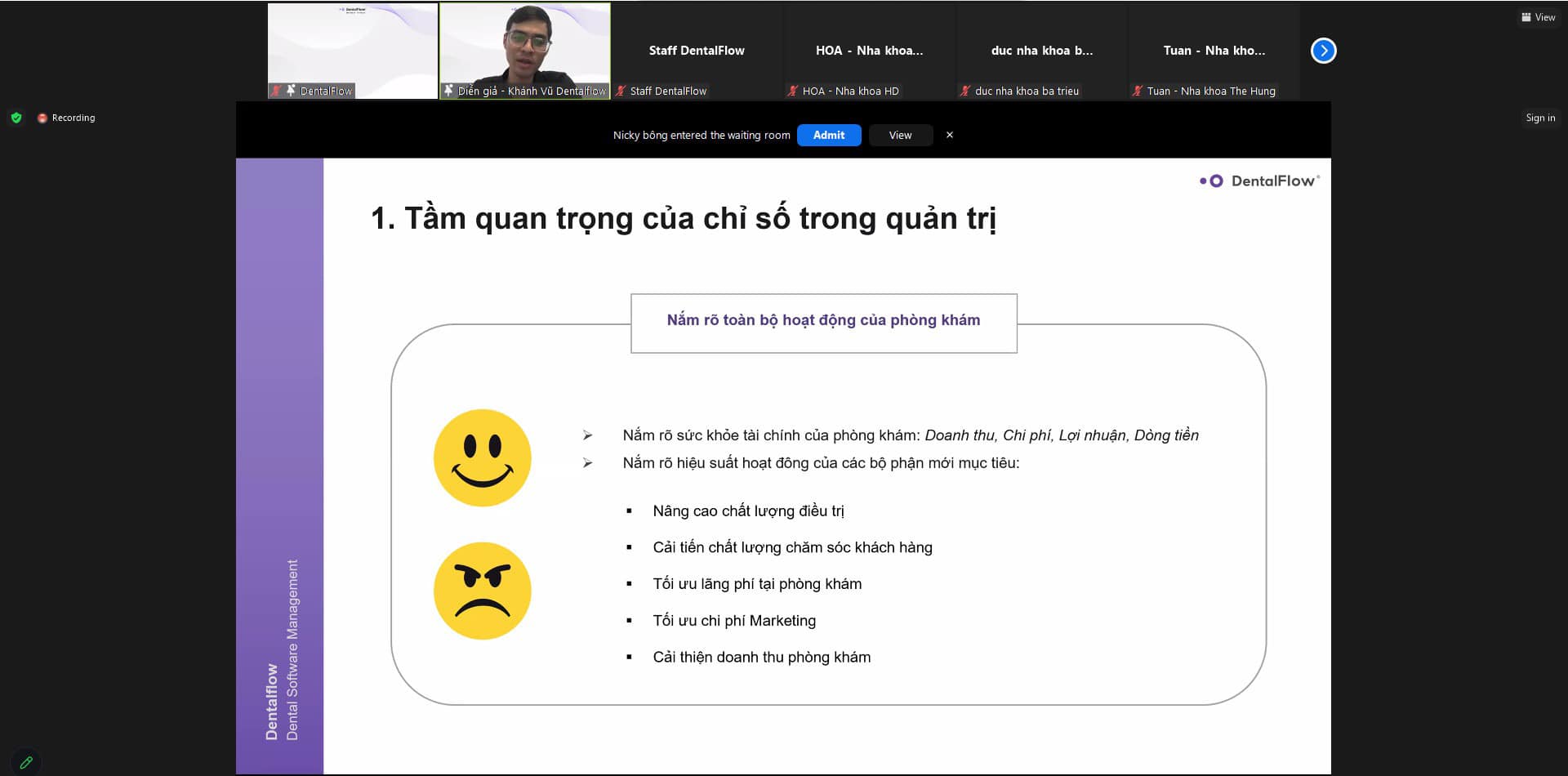This screenshot has height=776, width=1568.
Task: Select the speaker Khánh Vũ video thumbnail
Action: [x=525, y=45]
